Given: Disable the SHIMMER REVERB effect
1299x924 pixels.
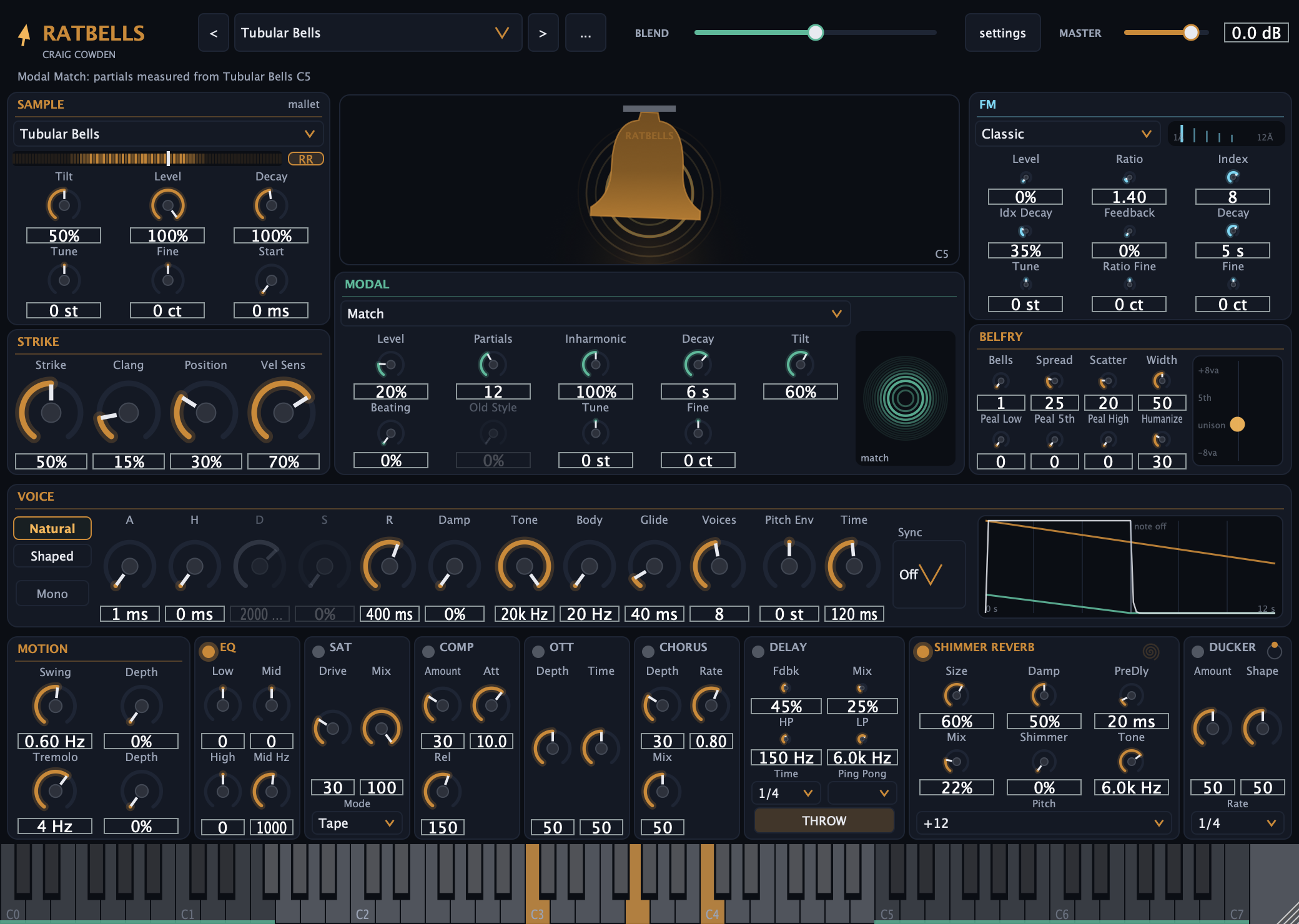Looking at the screenshot, I should pos(922,652).
